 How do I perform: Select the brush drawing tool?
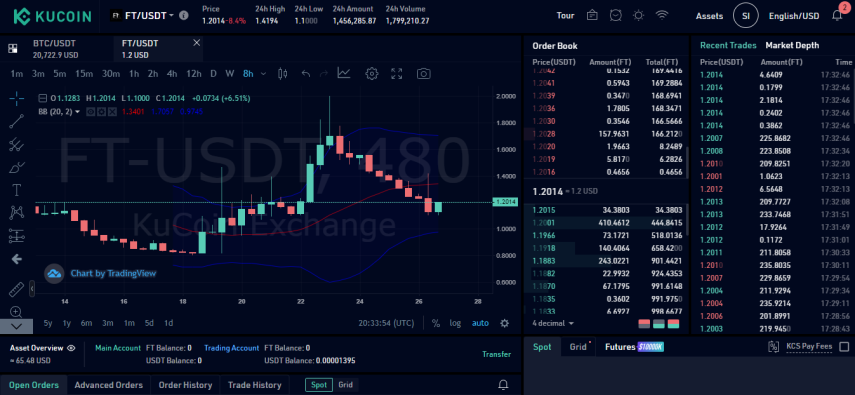pyautogui.click(x=17, y=166)
